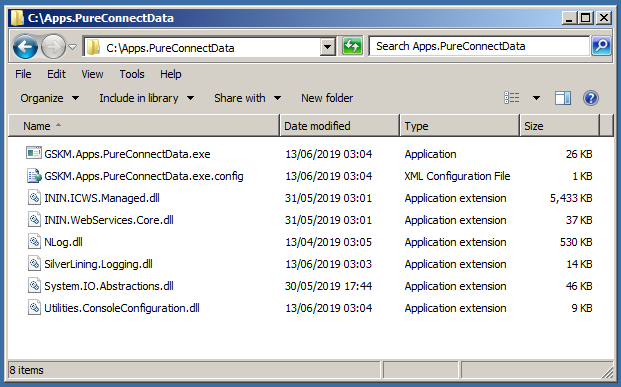
Task: Click the Back navigation arrow
Action: pyautogui.click(x=25, y=47)
